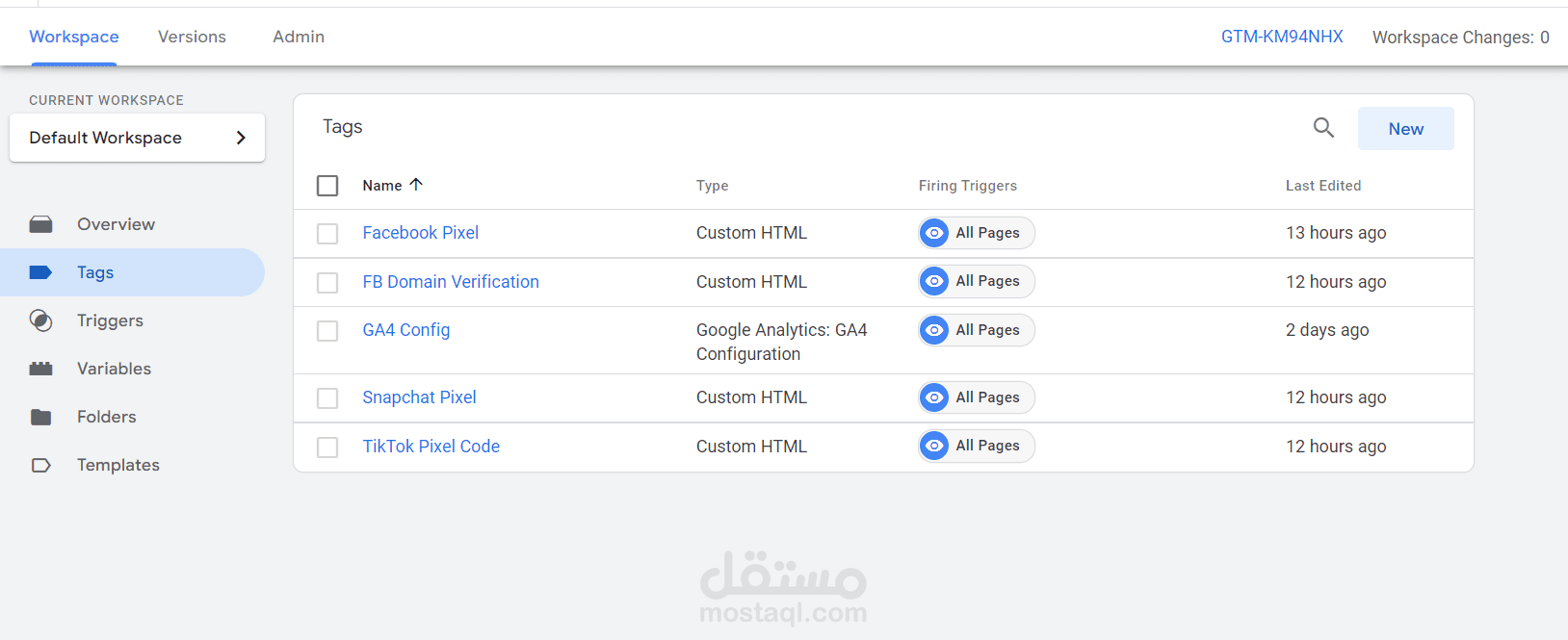Click the Triggers sidebar icon
The width and height of the screenshot is (1568, 640).
(41, 320)
